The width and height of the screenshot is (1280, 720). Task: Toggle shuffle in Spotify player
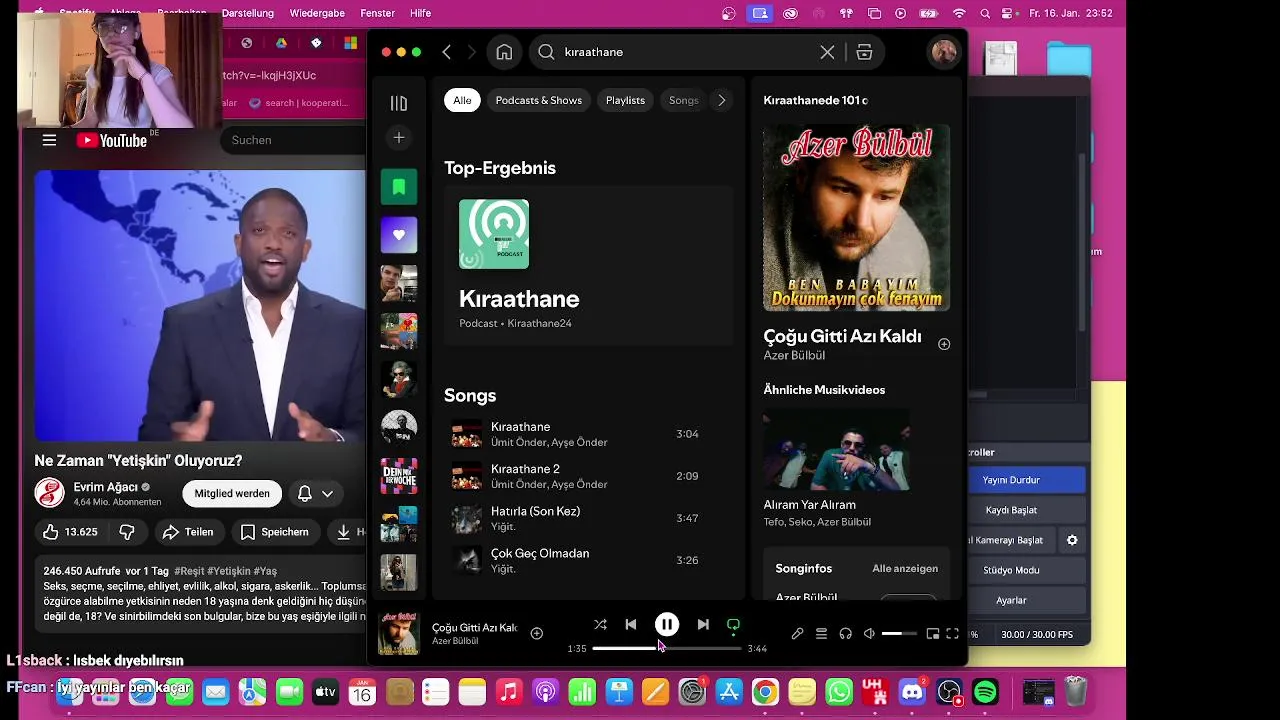(x=600, y=625)
